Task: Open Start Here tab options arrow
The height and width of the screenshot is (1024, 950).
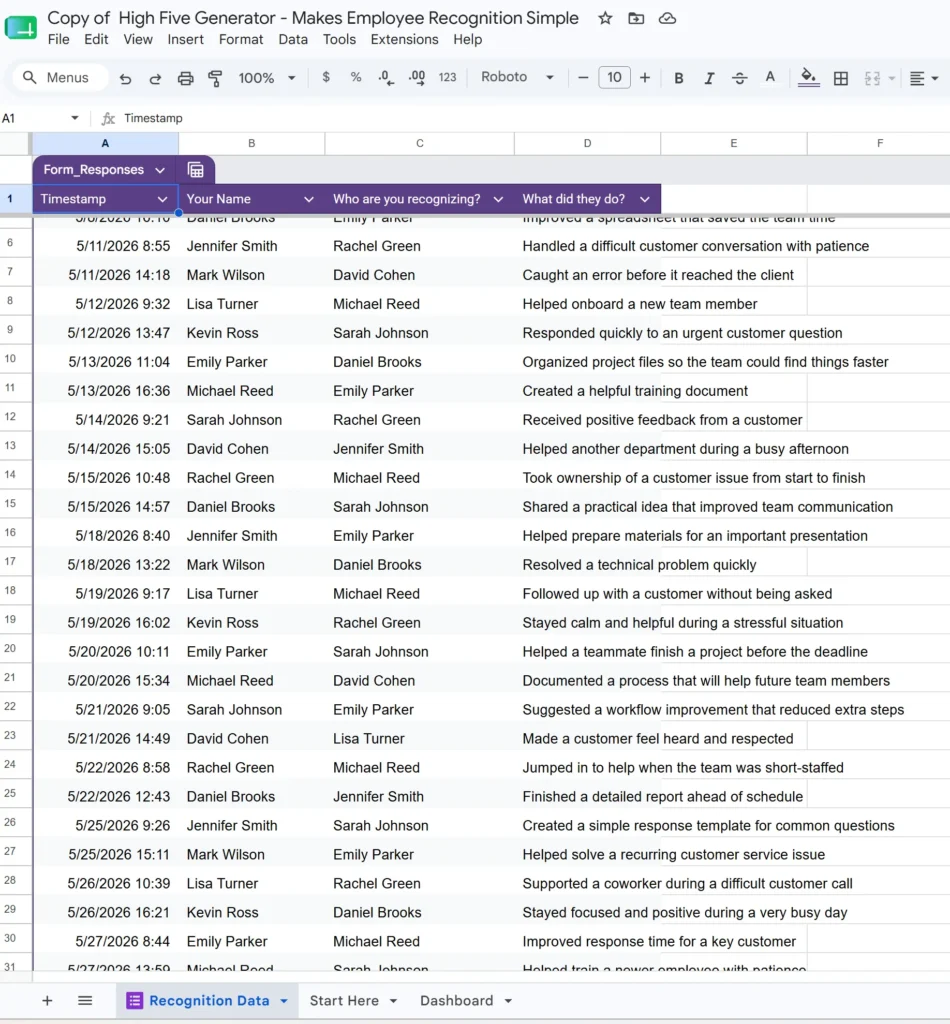Action: coord(394,1000)
